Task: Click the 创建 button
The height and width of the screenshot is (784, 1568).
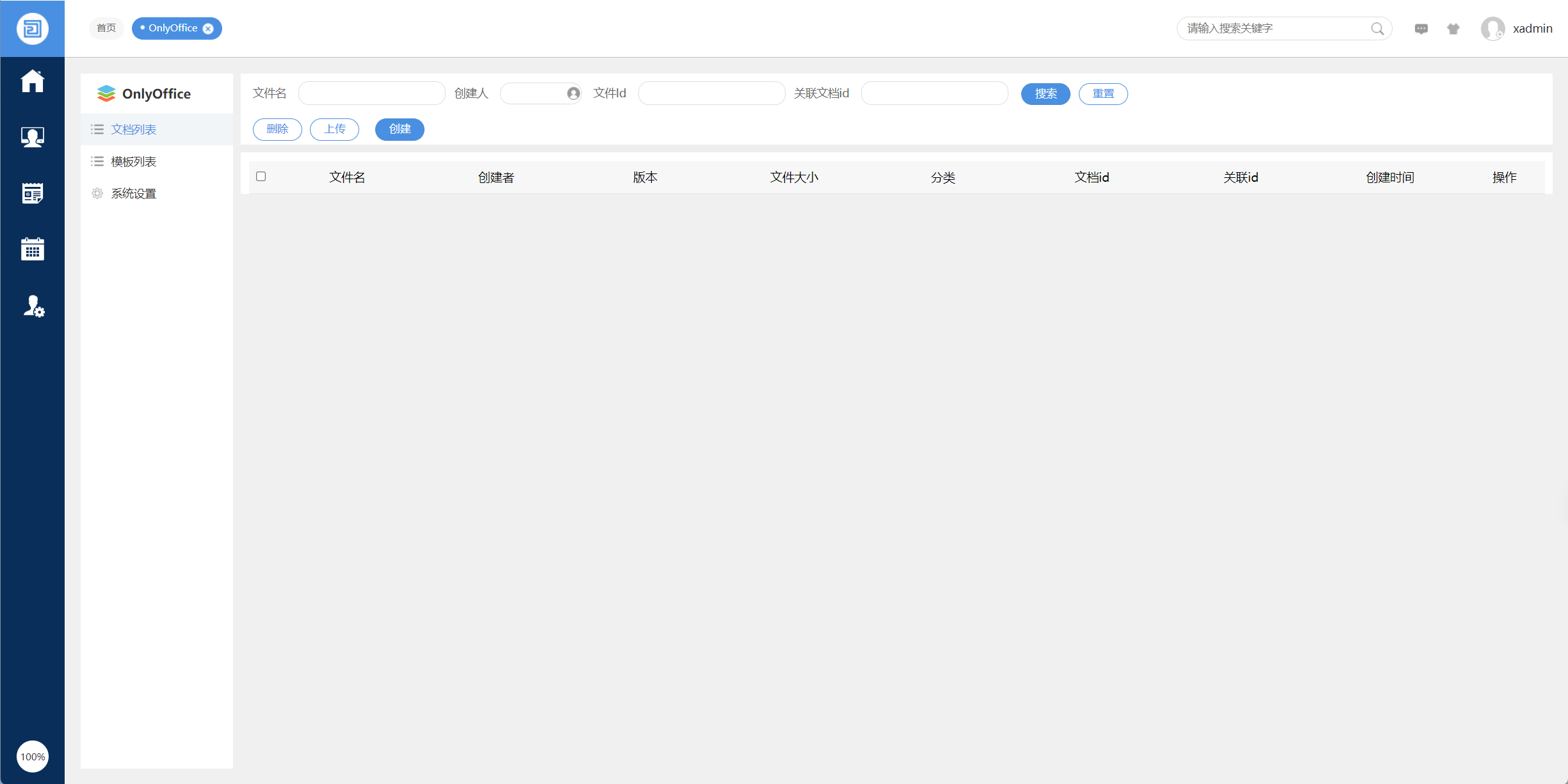Action: [400, 129]
